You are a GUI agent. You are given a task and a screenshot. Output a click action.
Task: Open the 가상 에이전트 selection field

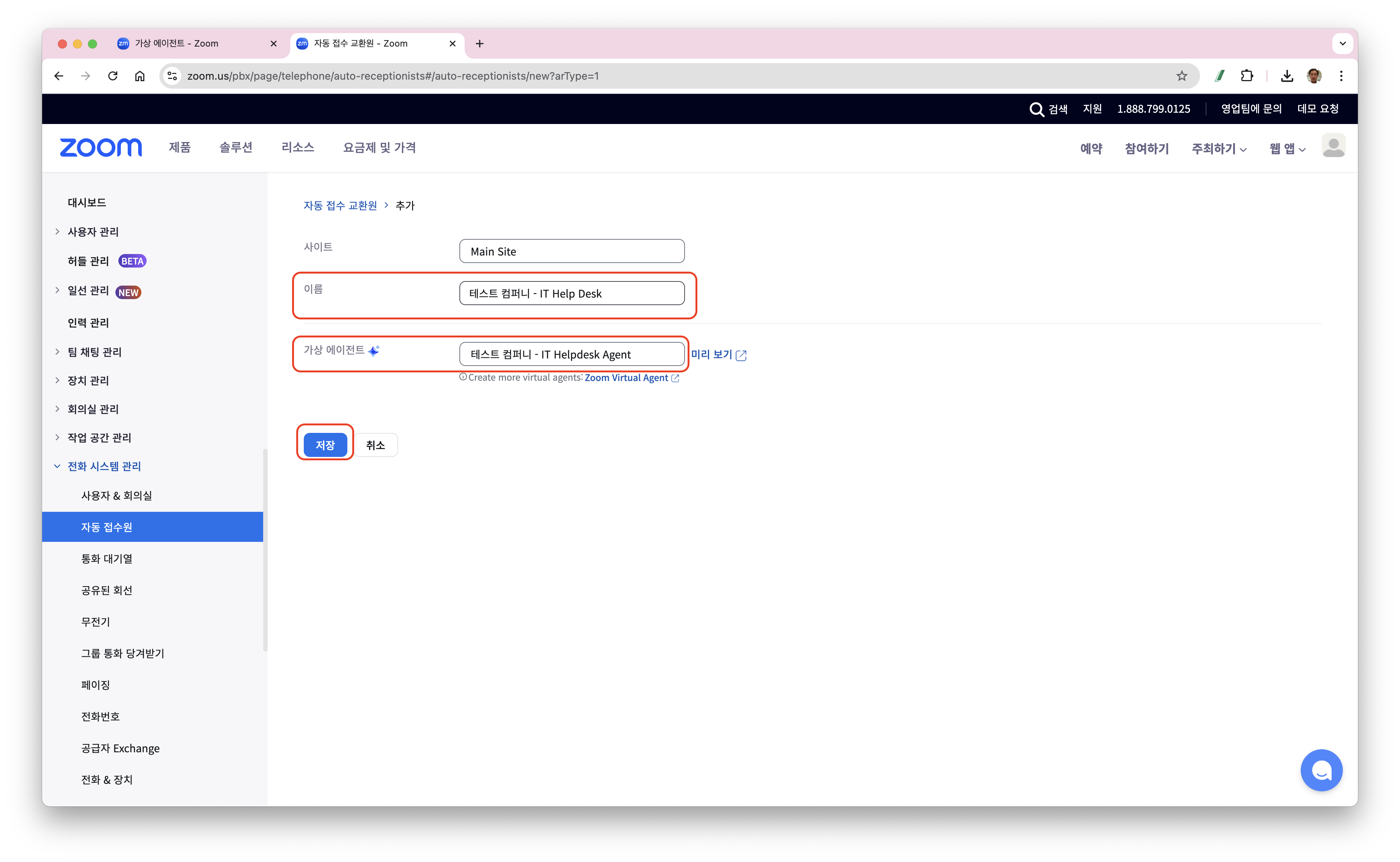click(571, 354)
